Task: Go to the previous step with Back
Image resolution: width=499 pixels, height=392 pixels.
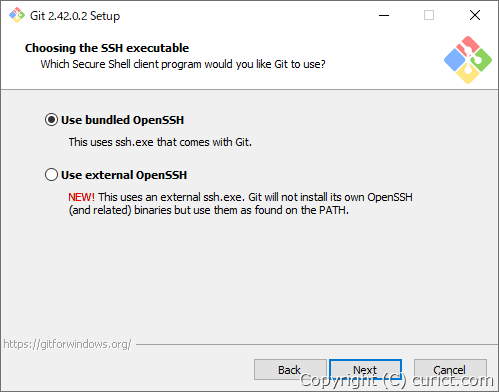Action: click(x=290, y=370)
